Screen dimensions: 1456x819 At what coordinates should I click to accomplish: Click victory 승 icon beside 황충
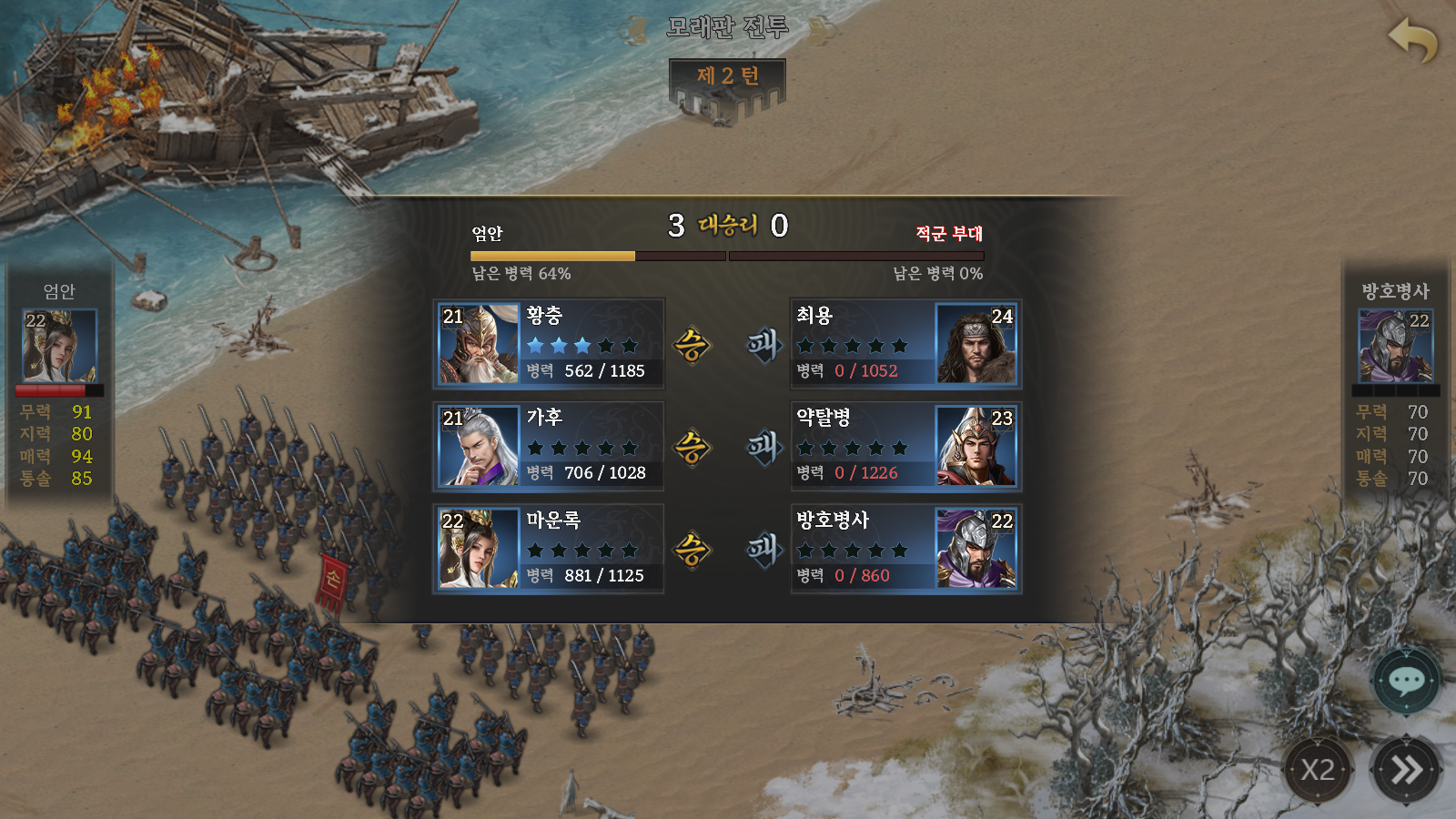692,345
